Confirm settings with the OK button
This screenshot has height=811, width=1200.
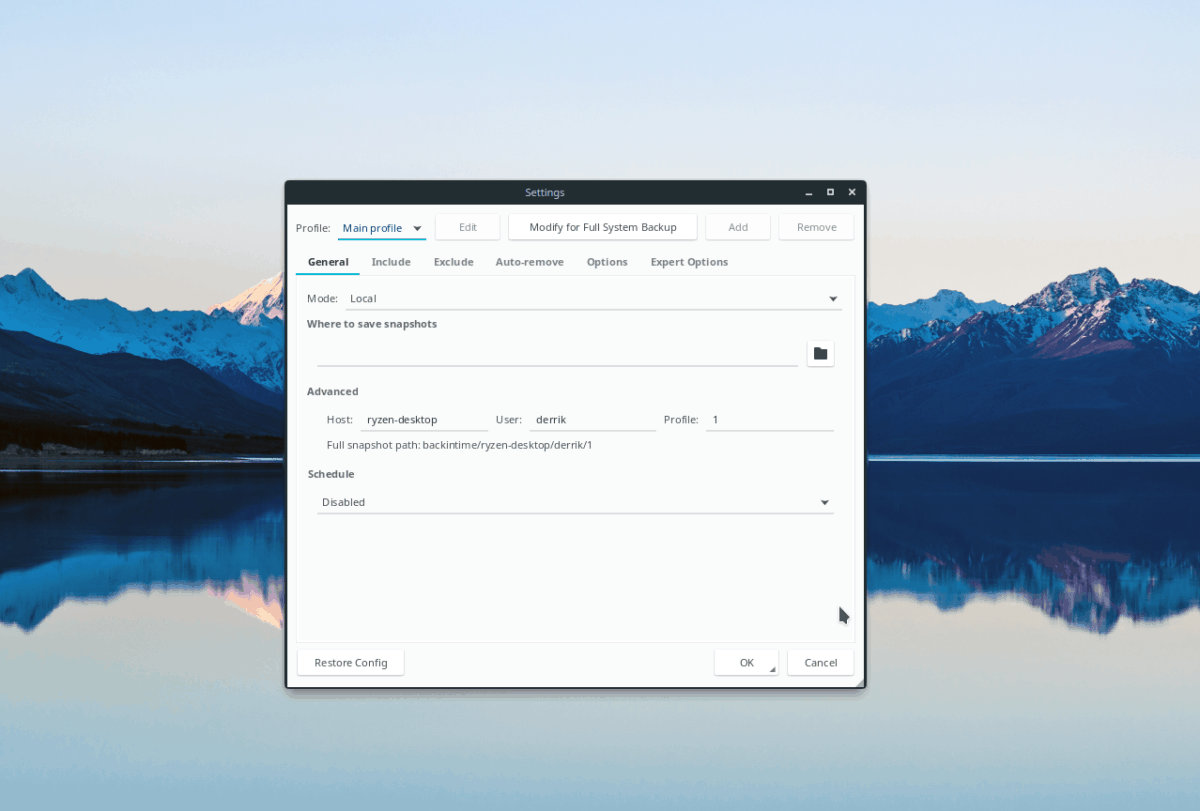(740, 662)
